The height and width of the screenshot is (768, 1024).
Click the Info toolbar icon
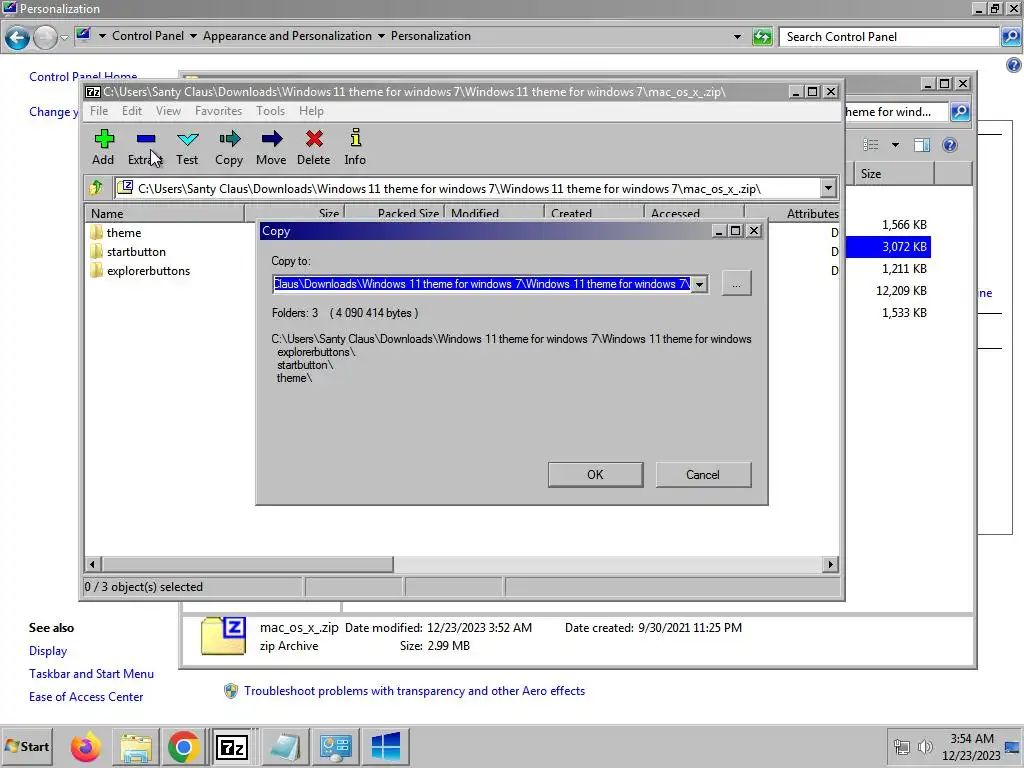point(355,147)
